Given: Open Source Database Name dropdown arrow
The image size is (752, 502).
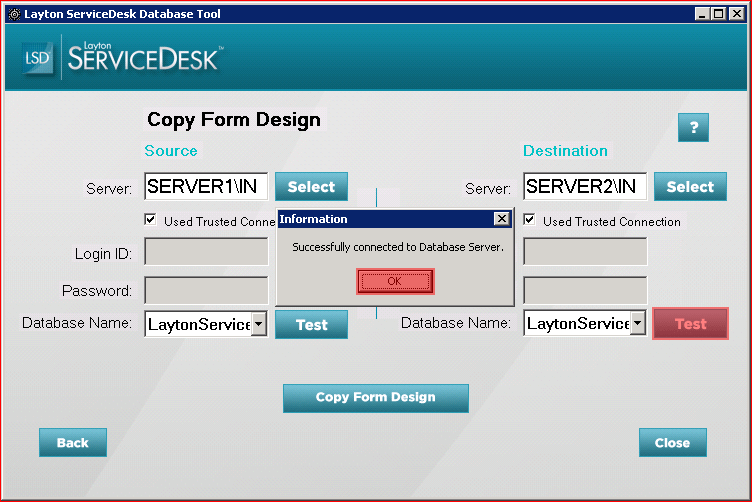Looking at the screenshot, I should point(258,324).
